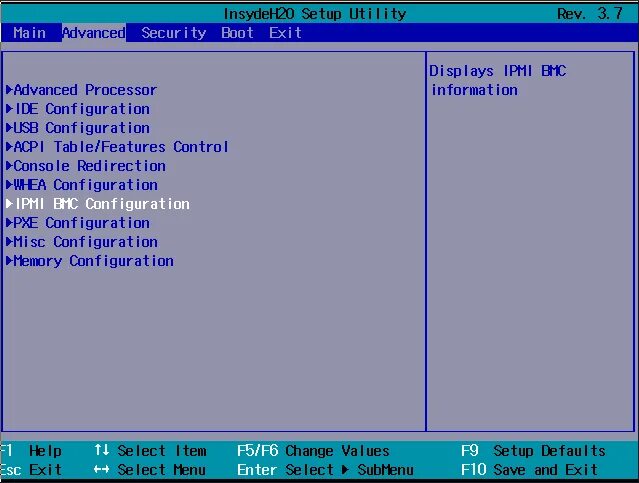Image resolution: width=639 pixels, height=483 pixels.
Task: Open Memory Configuration submenu
Action: click(90, 261)
